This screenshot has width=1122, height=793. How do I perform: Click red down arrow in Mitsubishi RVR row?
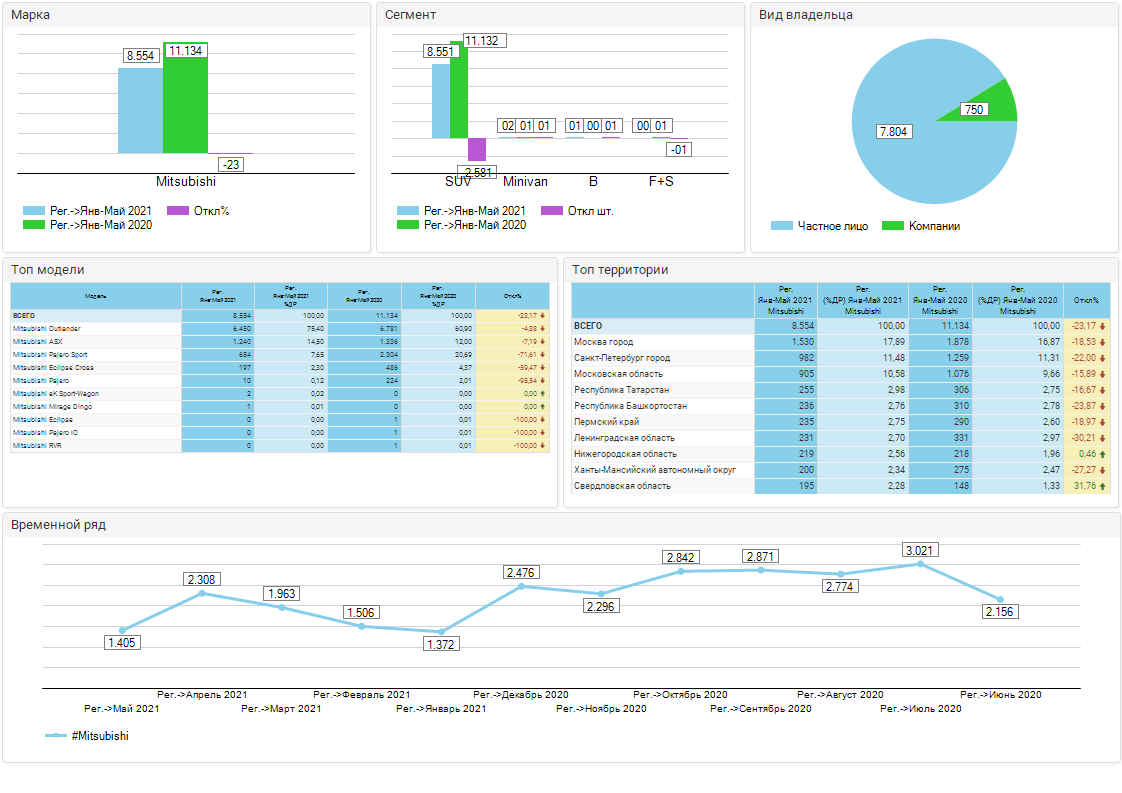coord(542,446)
